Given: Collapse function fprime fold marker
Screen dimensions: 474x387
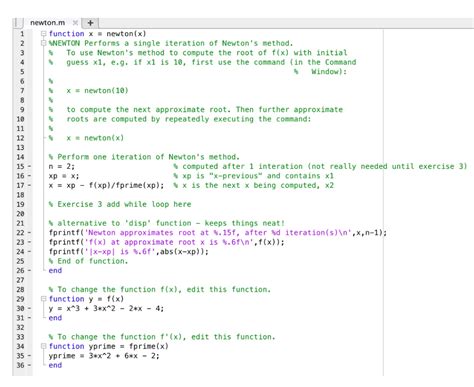Looking at the screenshot, I should point(43,346).
